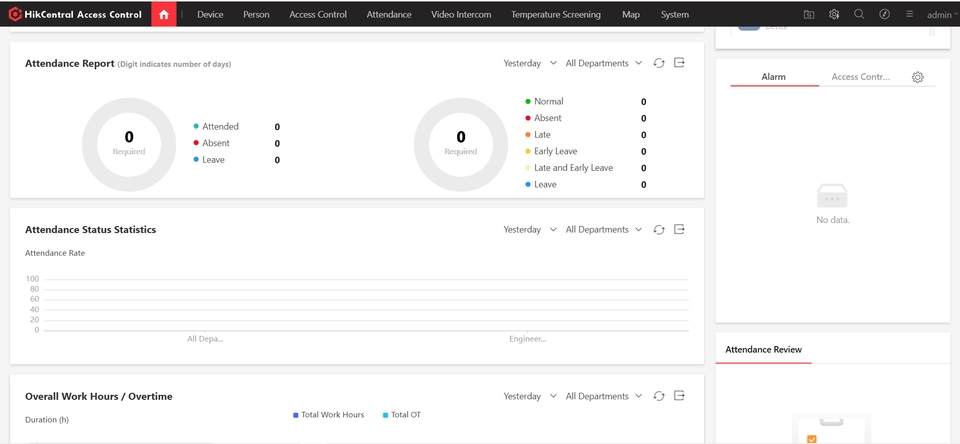The height and width of the screenshot is (444, 960).
Task: Open the hamburger list menu icon
Action: click(909, 15)
